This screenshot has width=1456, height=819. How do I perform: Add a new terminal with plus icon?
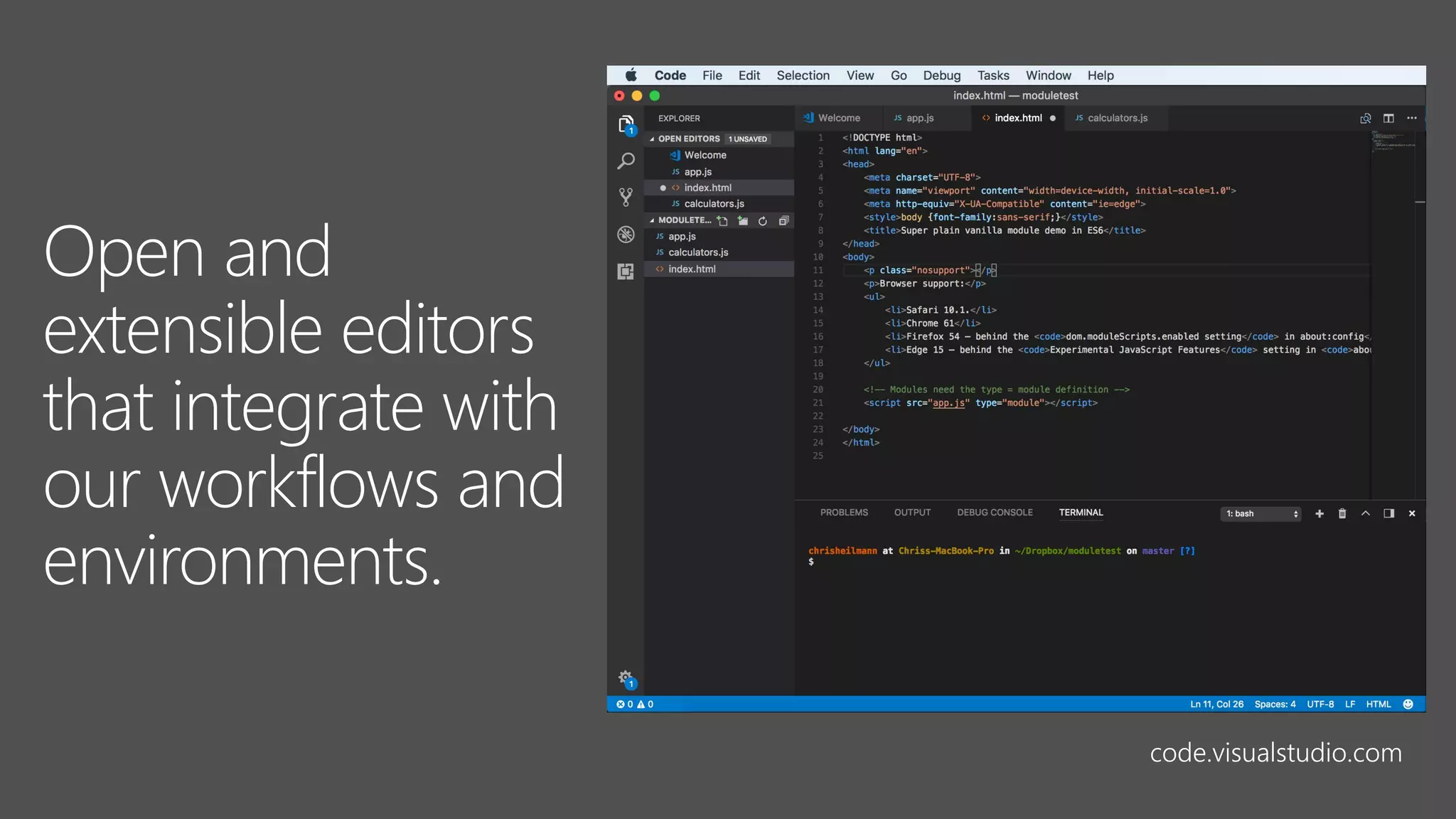[1319, 513]
